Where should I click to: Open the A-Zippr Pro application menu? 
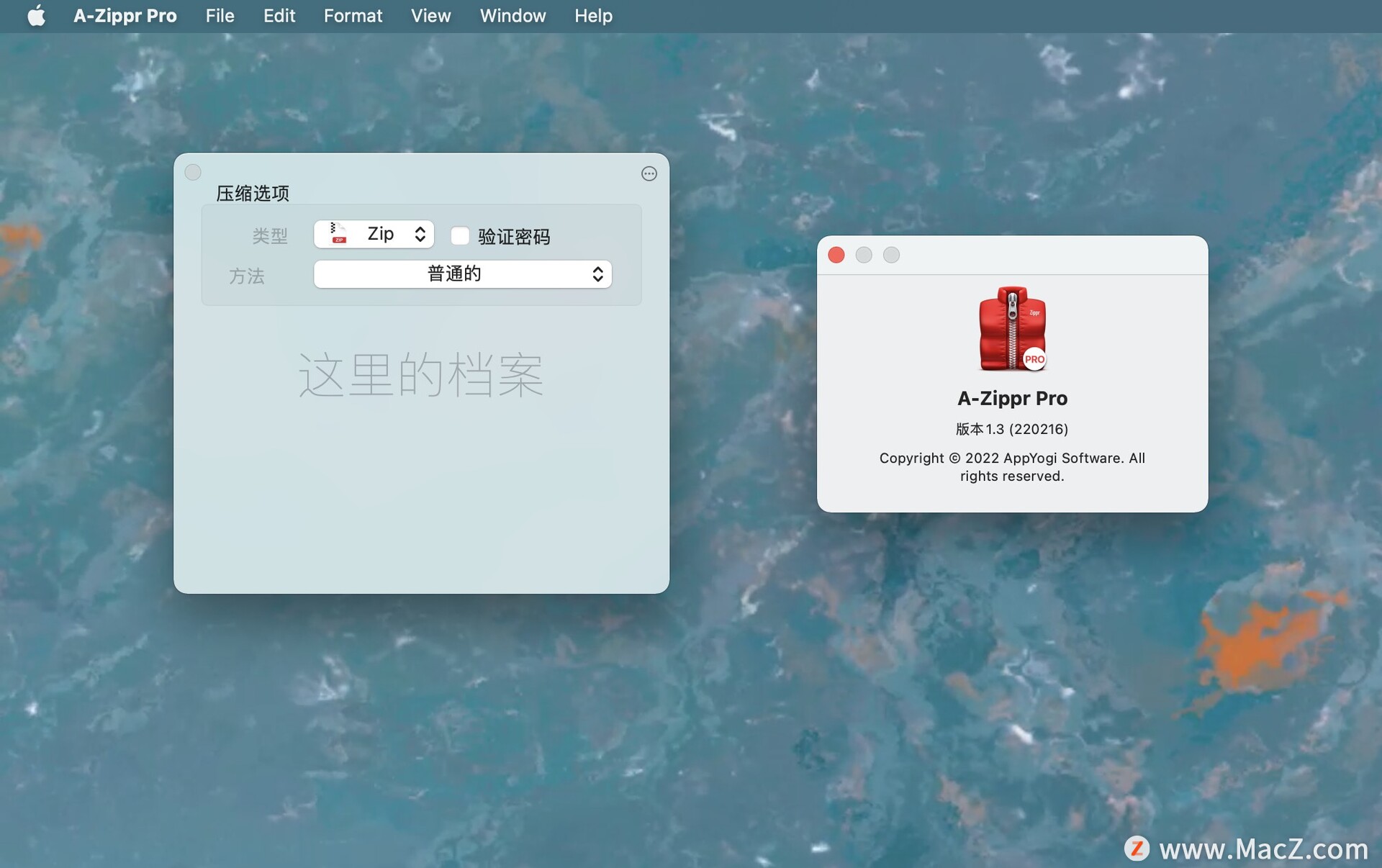(x=125, y=16)
